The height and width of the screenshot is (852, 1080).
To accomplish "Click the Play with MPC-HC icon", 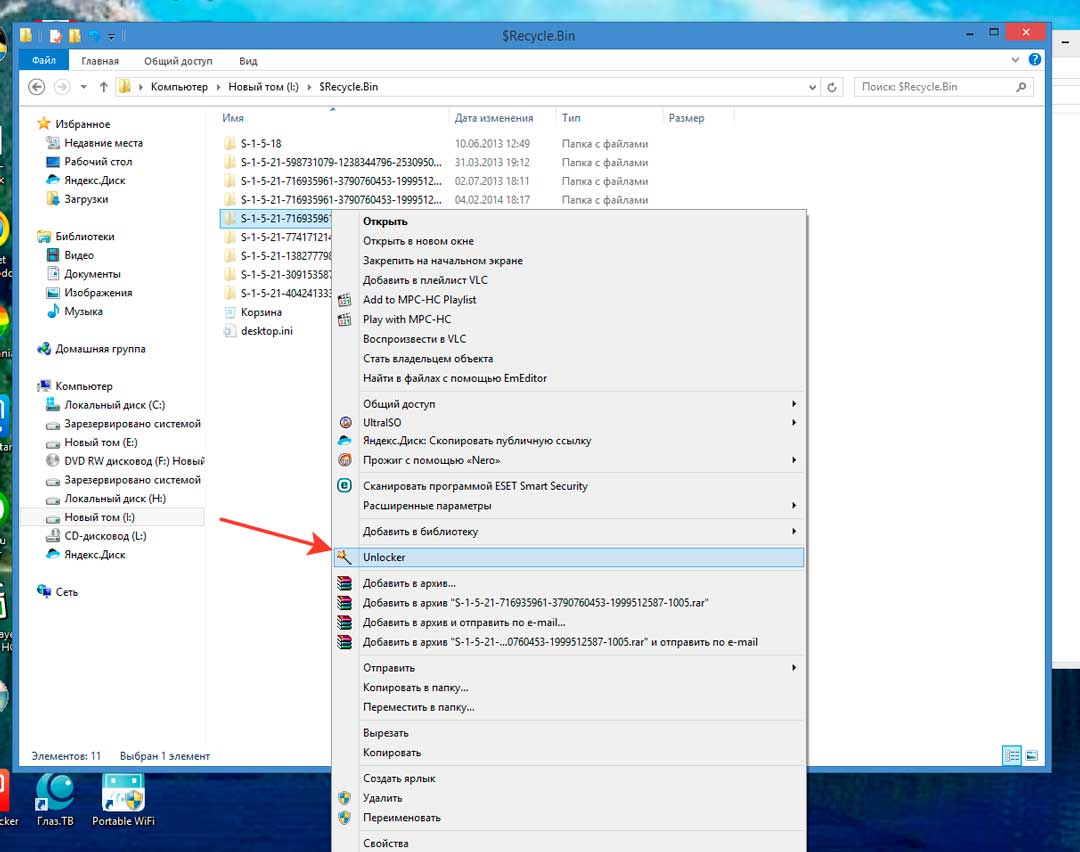I will click(344, 319).
